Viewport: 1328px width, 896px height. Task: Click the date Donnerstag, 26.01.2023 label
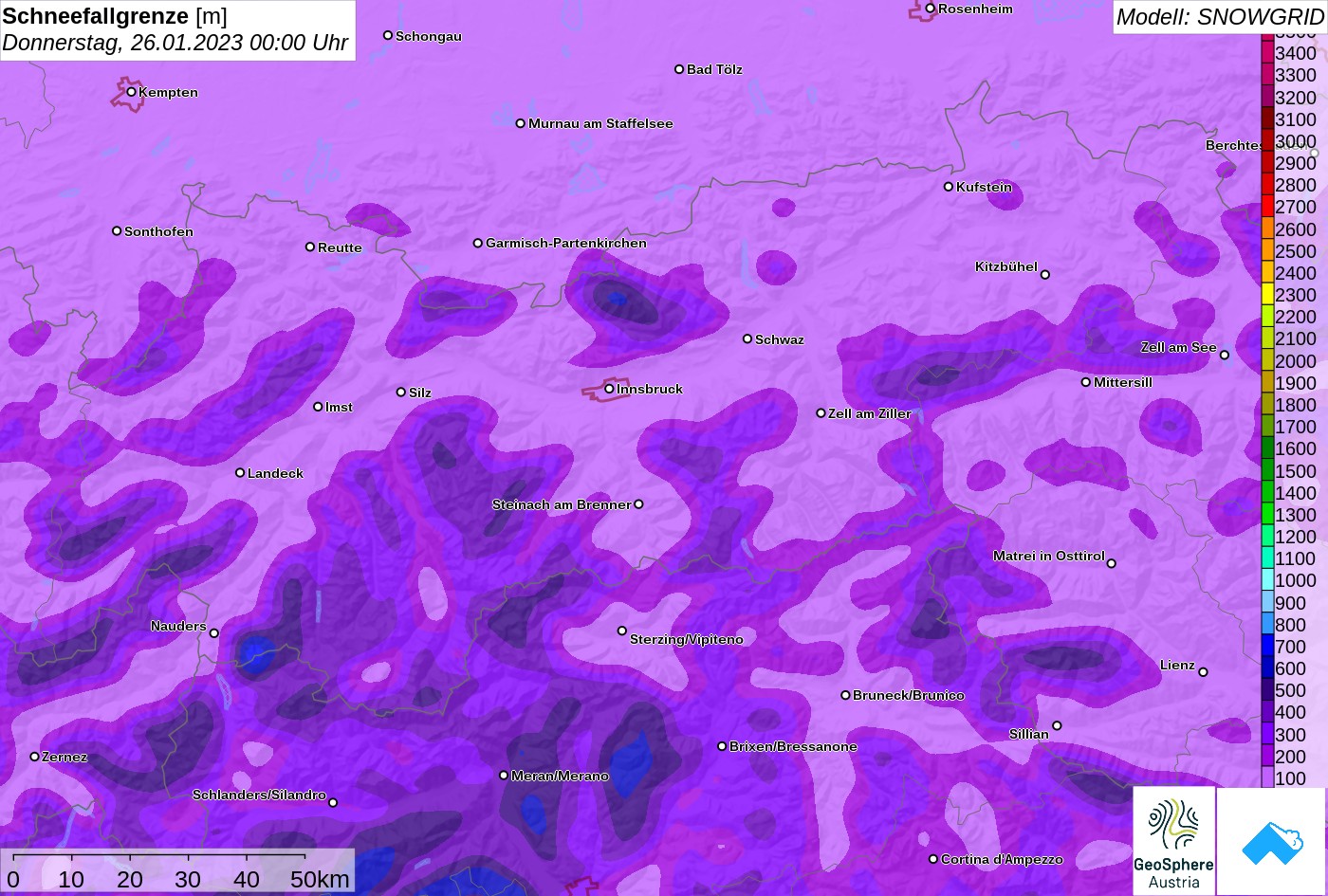(x=175, y=44)
